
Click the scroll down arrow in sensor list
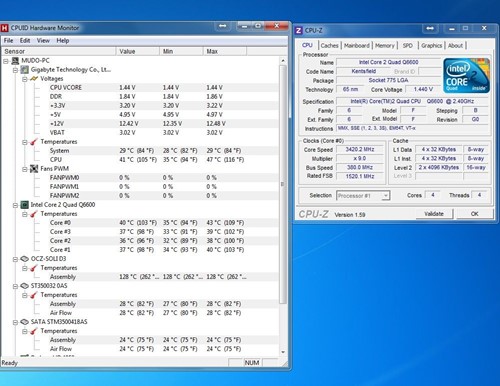pos(283,352)
